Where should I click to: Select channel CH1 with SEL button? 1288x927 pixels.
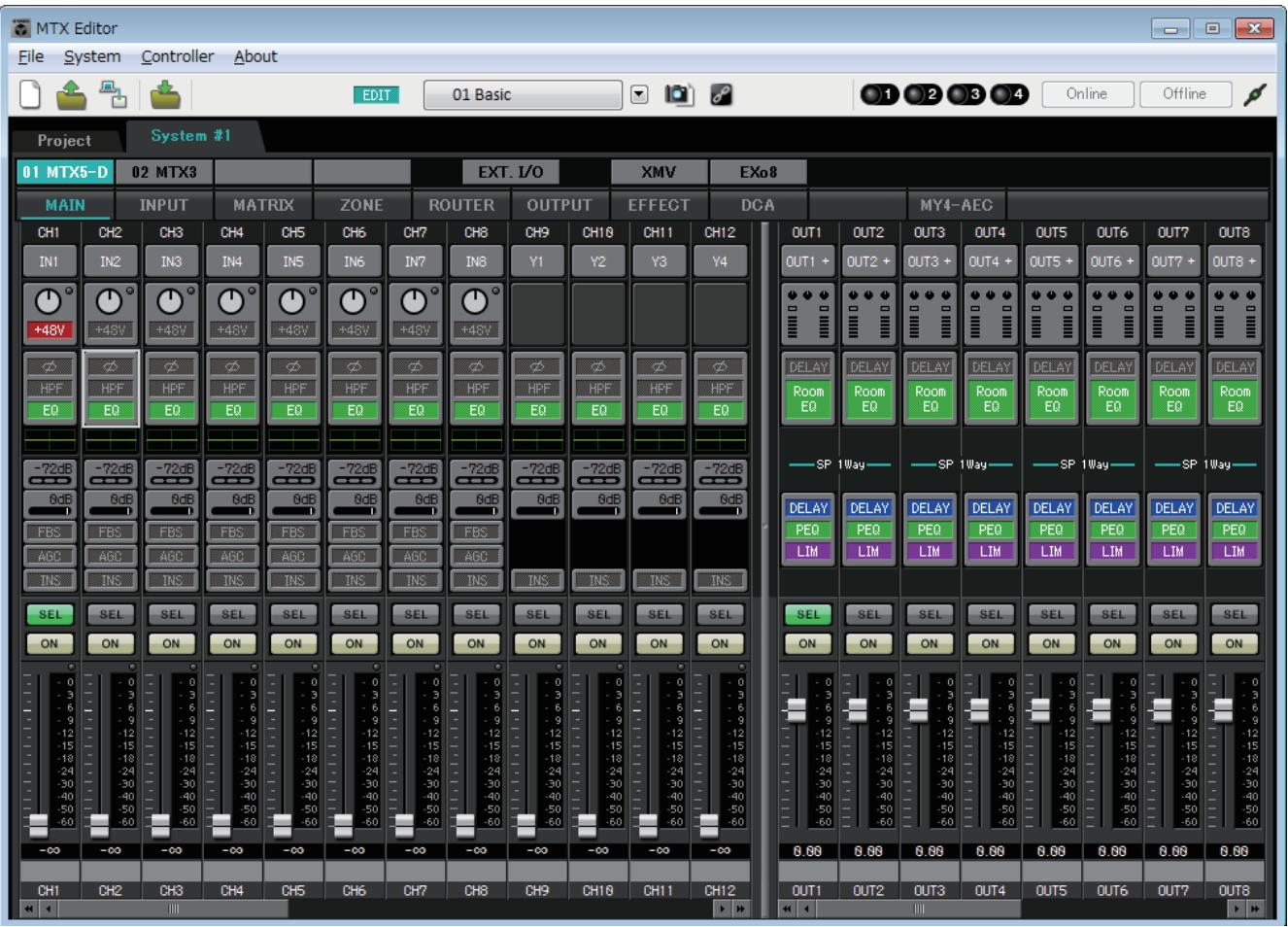[x=50, y=614]
